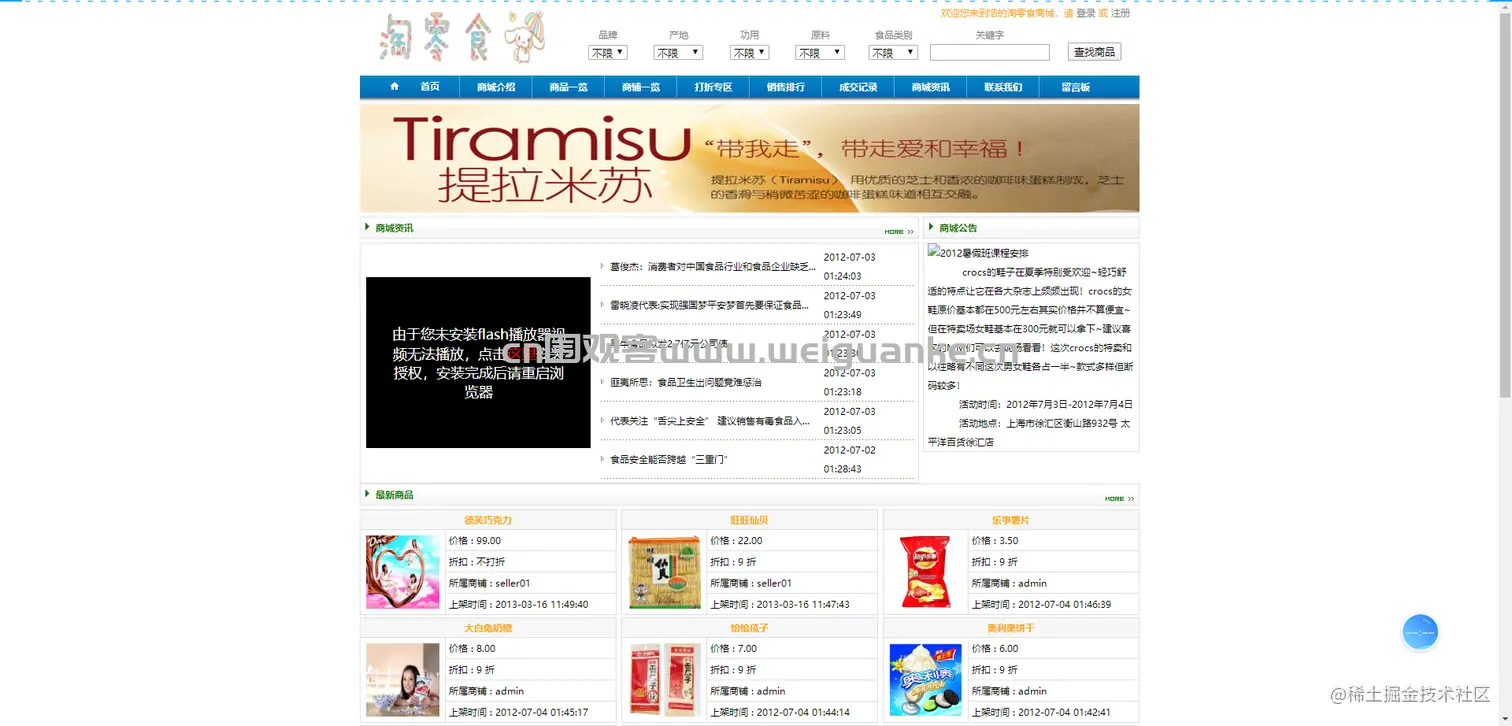Click the 关键字 search input field
Screen dimensions: 1512x726
tap(990, 52)
